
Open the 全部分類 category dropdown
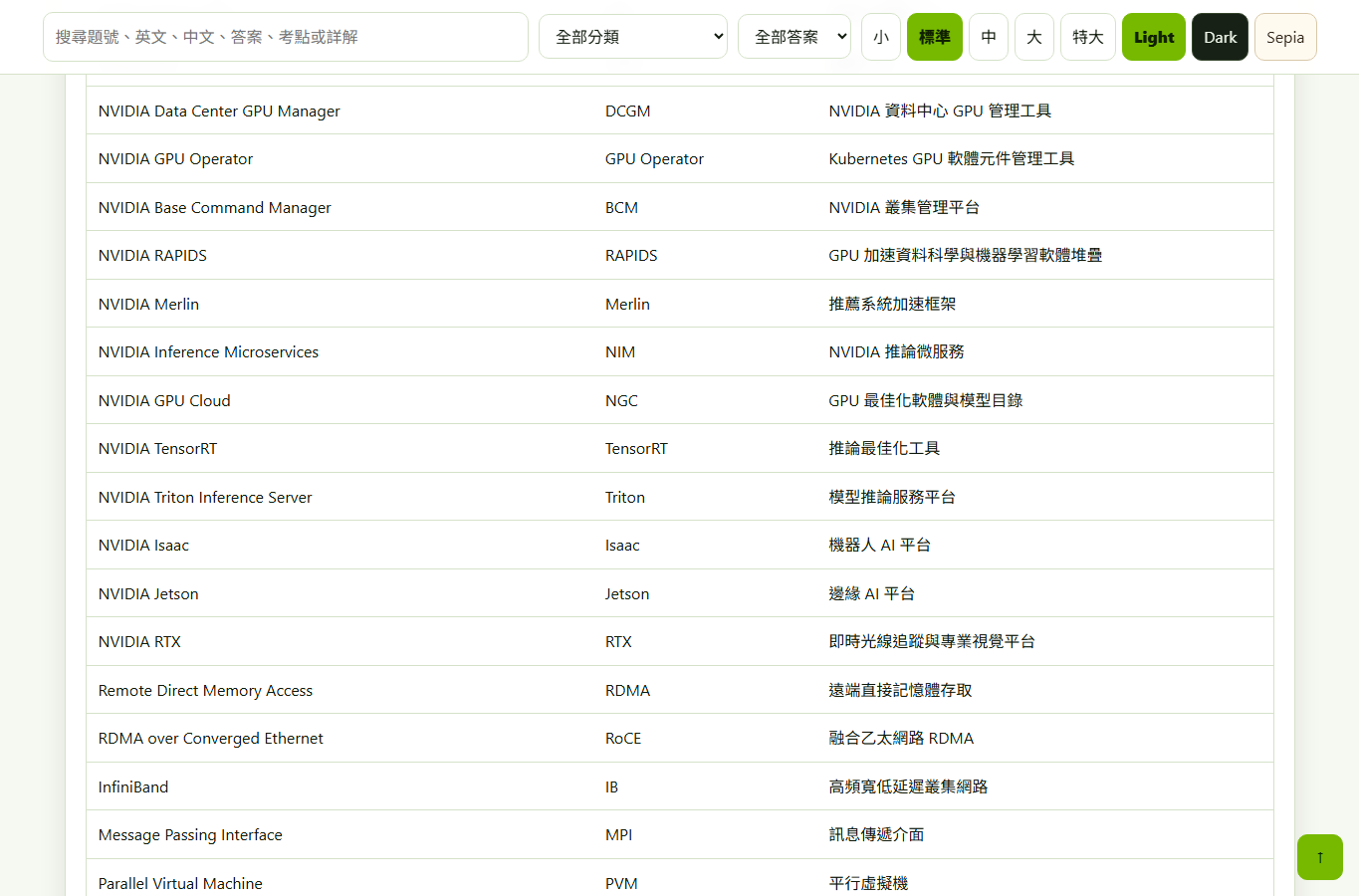[x=633, y=37]
